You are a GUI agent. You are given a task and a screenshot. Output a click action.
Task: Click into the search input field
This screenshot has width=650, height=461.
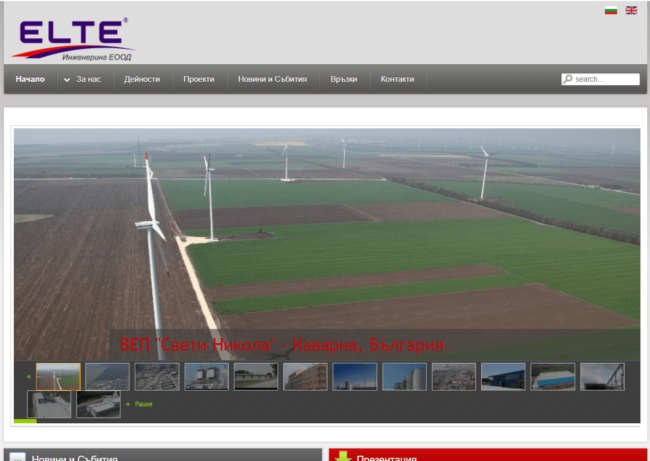tap(606, 79)
